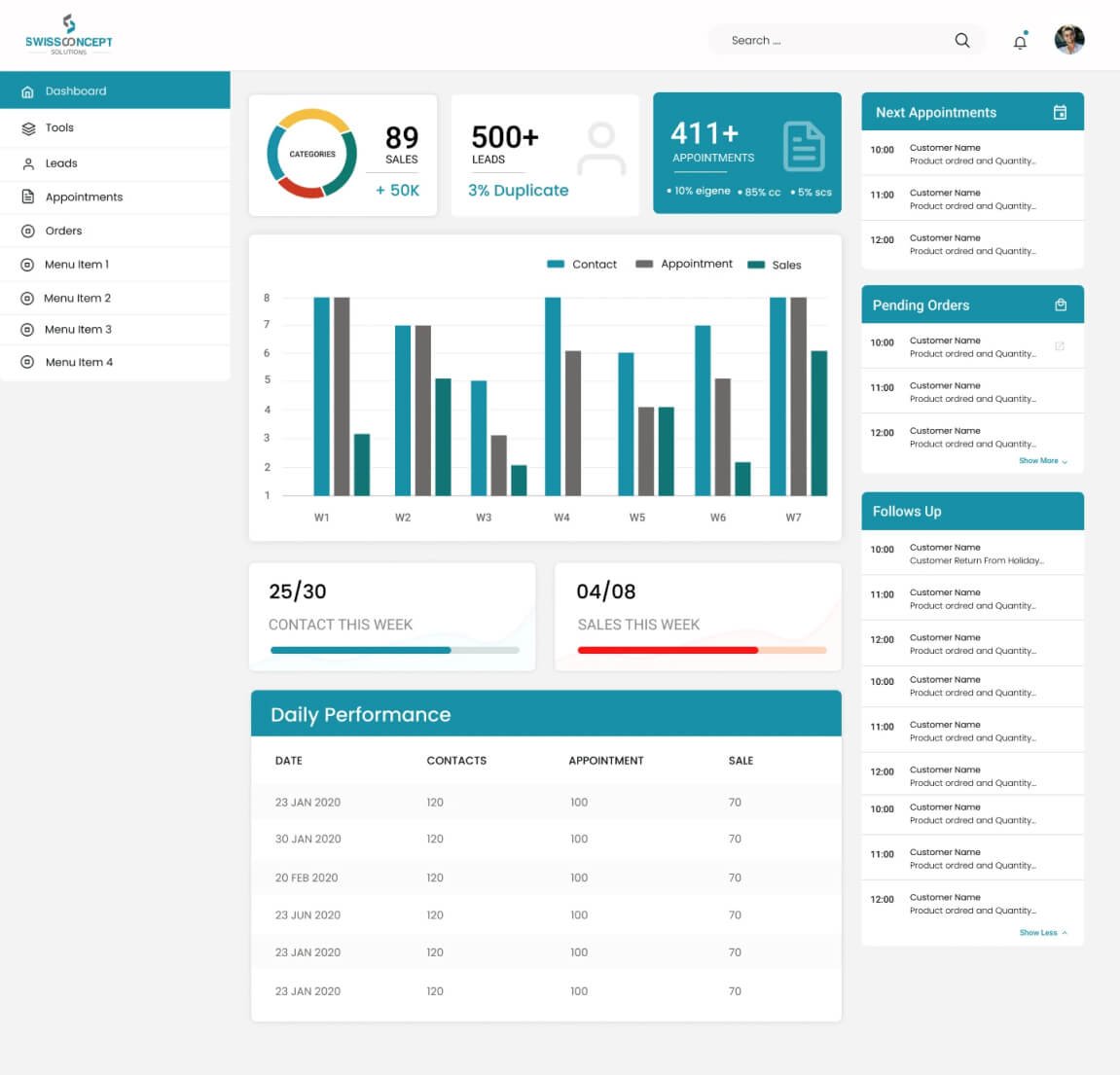Click the bag icon in Pending Orders

pyautogui.click(x=1060, y=305)
